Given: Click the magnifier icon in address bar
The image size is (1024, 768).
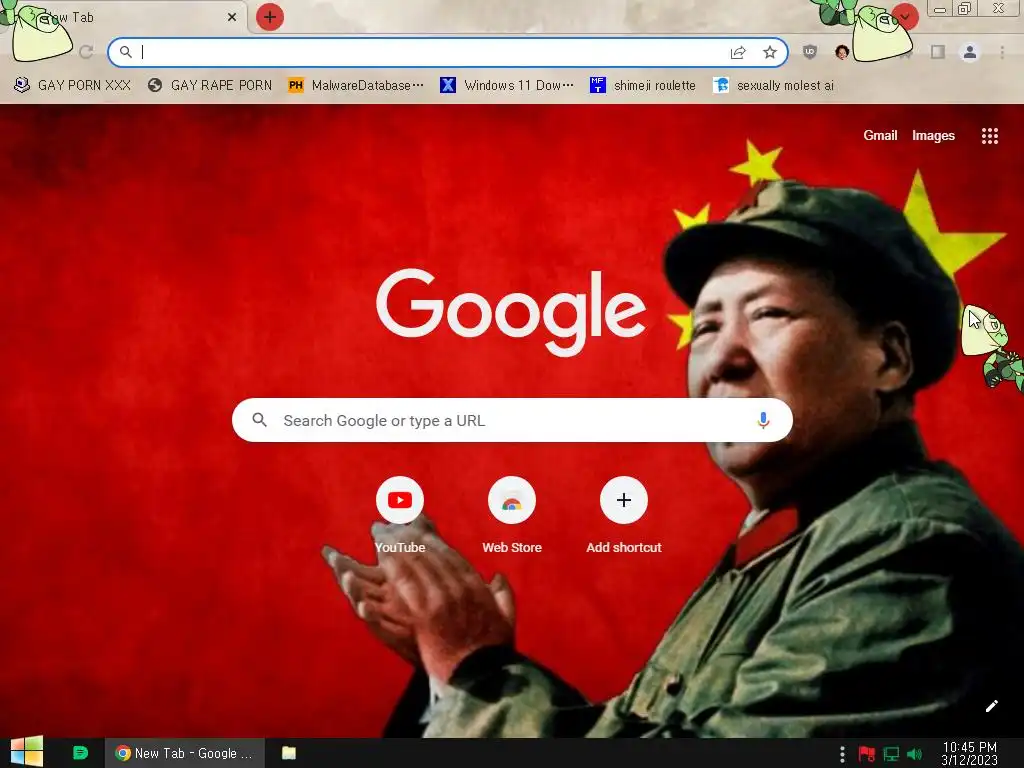Looking at the screenshot, I should click(x=125, y=52).
